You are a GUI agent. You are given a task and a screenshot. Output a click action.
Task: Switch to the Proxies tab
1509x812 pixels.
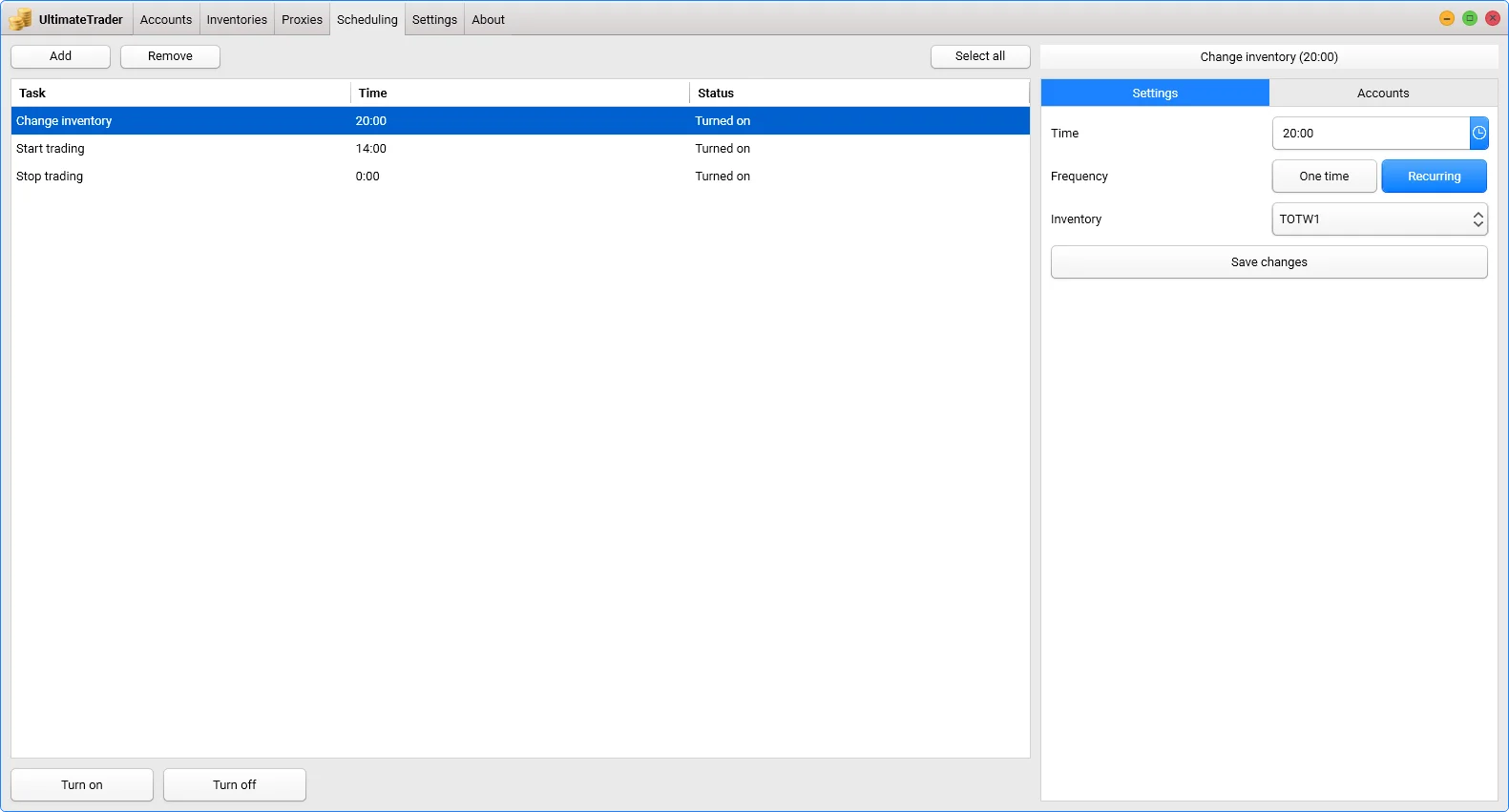click(x=302, y=19)
